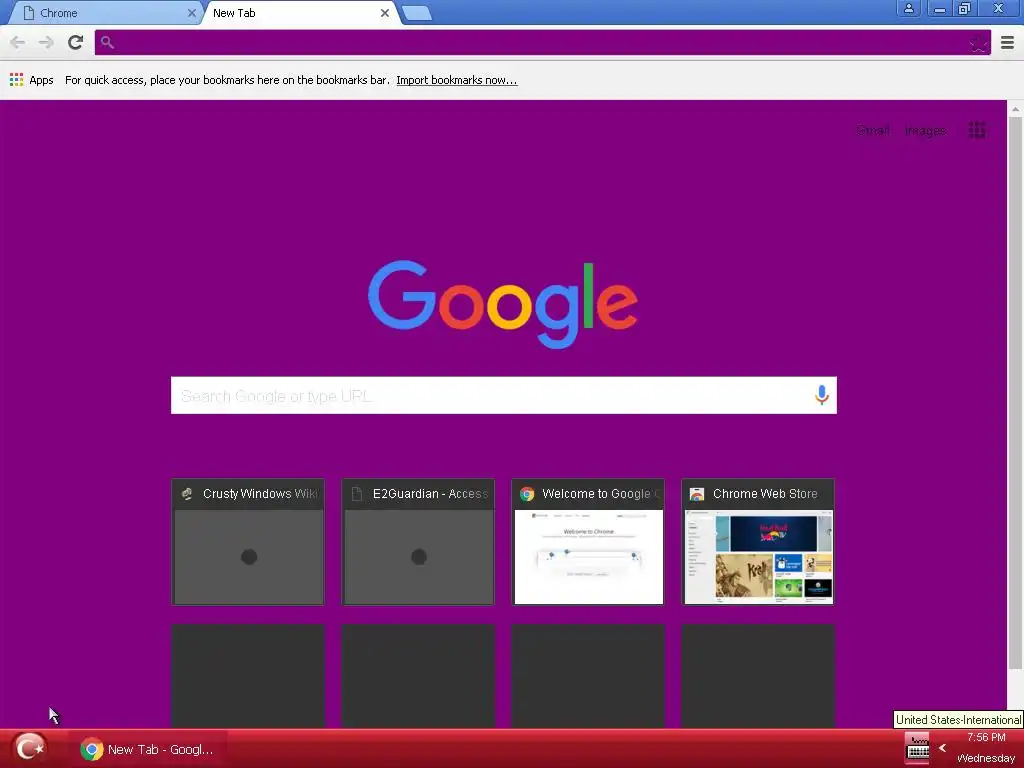
Task: Click the New Tab - Google taskbar button
Action: (x=148, y=749)
